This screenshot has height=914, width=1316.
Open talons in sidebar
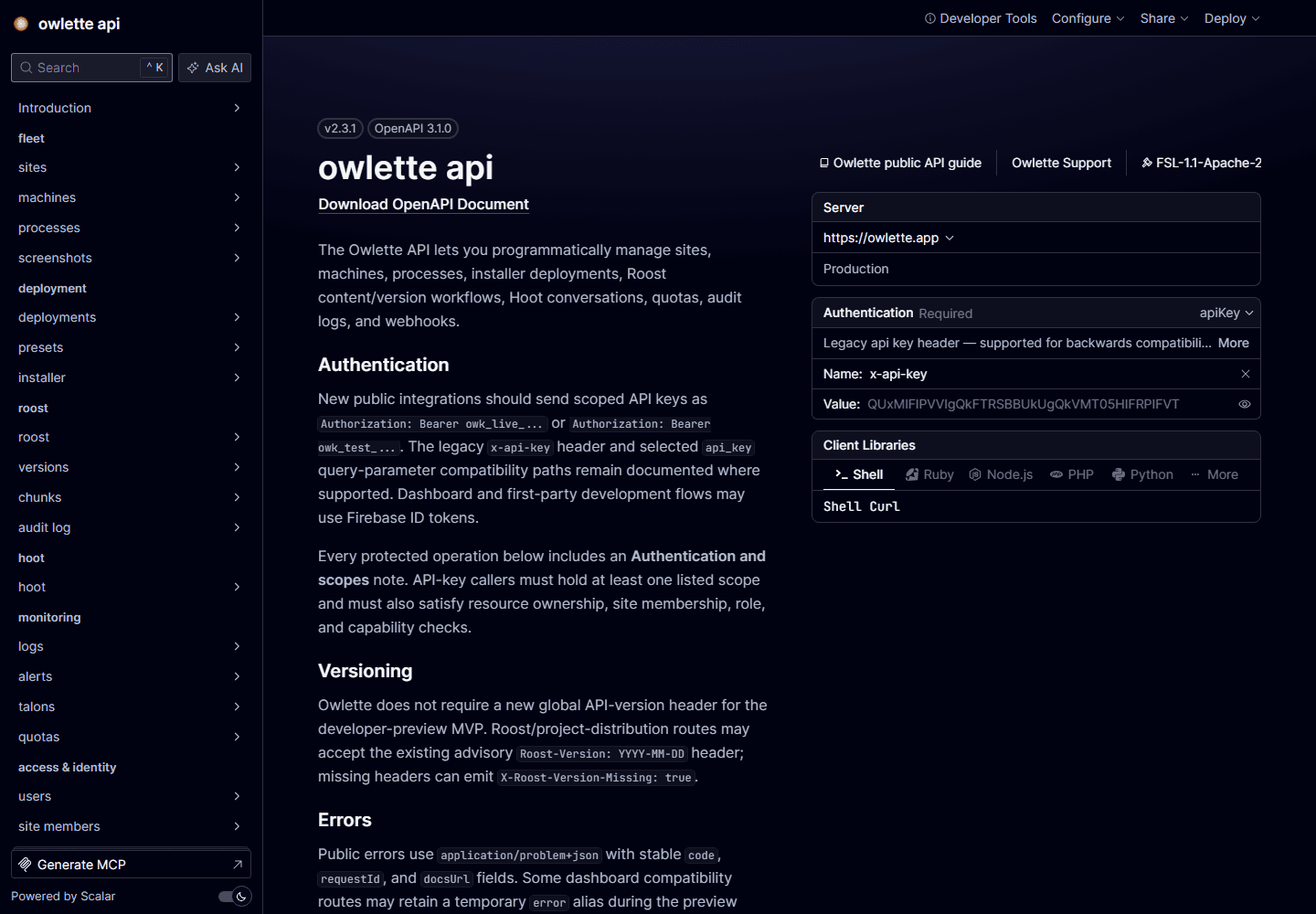[x=131, y=707]
